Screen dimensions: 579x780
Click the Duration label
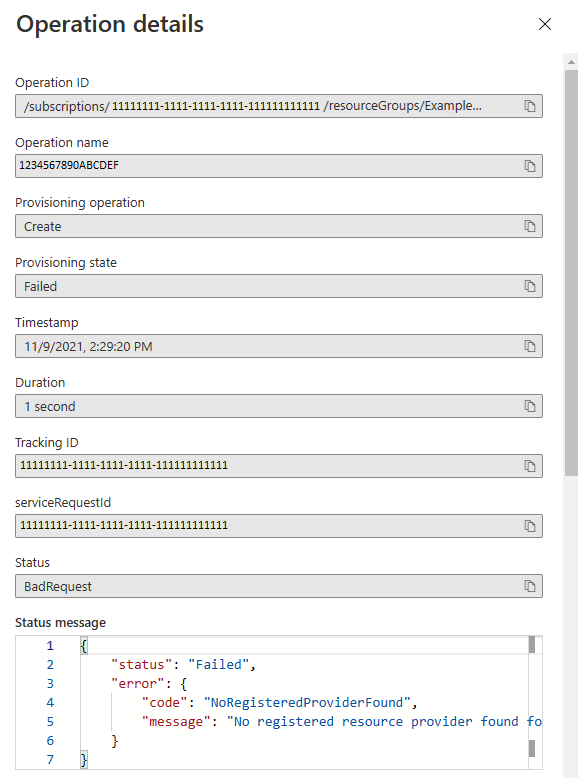[40, 383]
